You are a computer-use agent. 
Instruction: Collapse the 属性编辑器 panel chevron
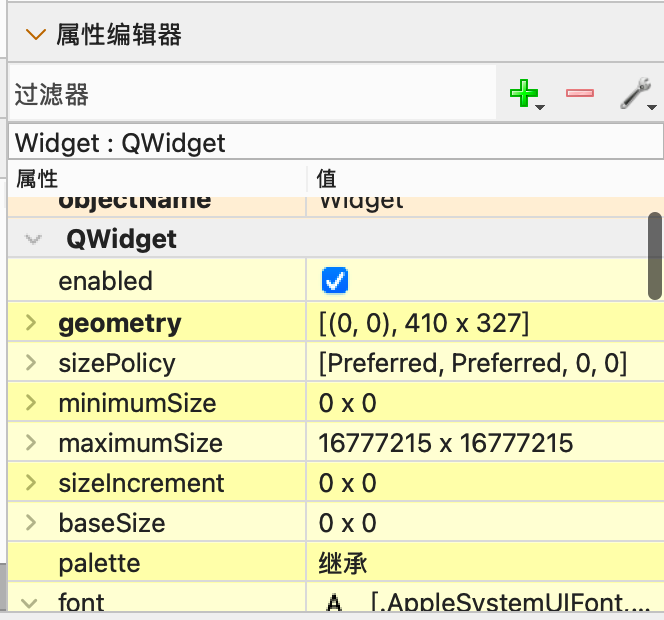(36, 35)
